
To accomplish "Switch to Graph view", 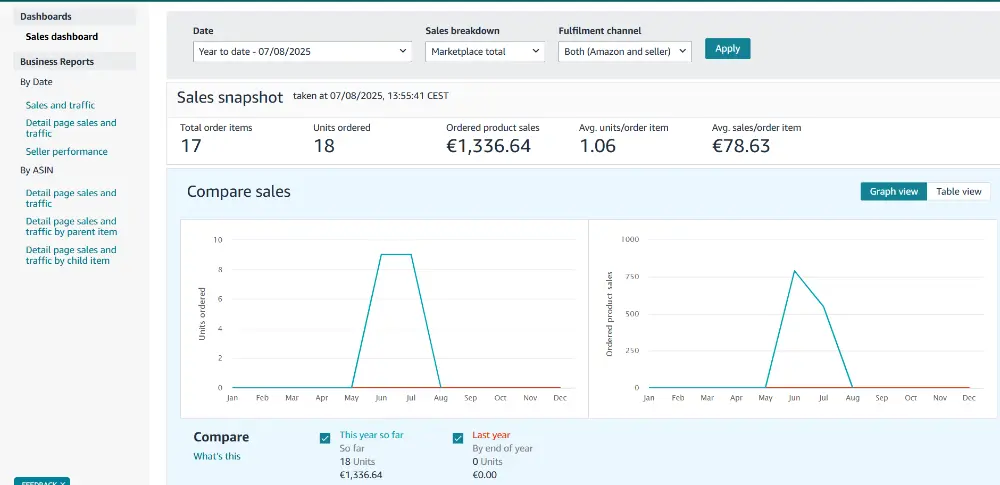I will tap(893, 191).
